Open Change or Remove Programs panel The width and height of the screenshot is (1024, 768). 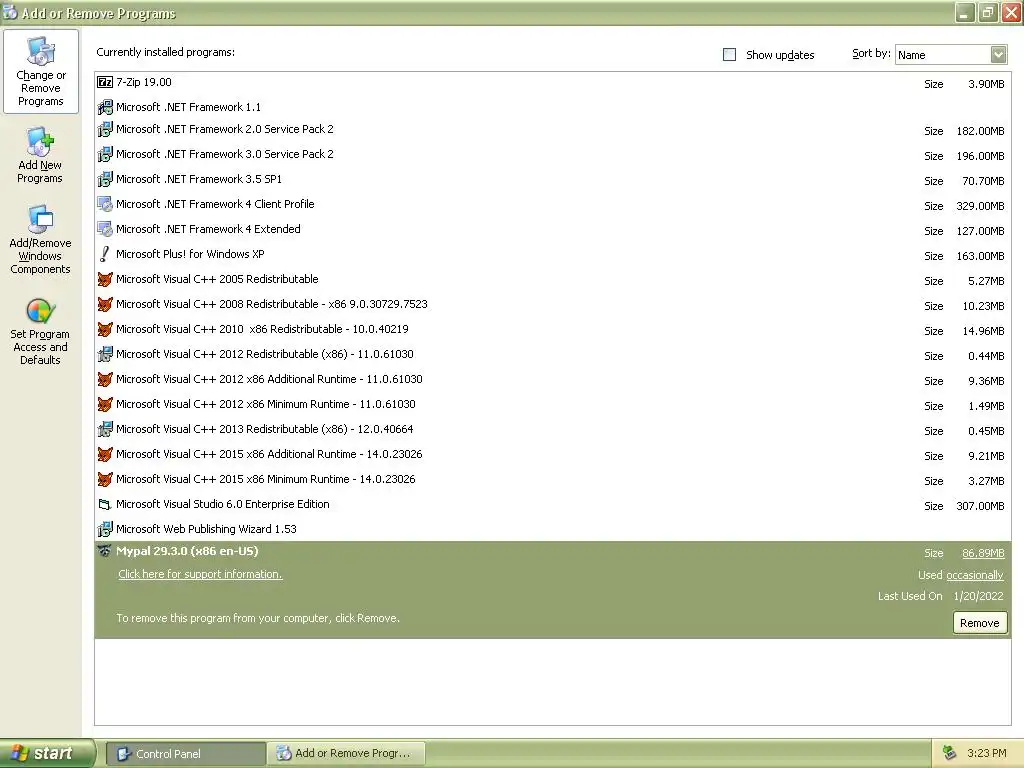pos(40,72)
